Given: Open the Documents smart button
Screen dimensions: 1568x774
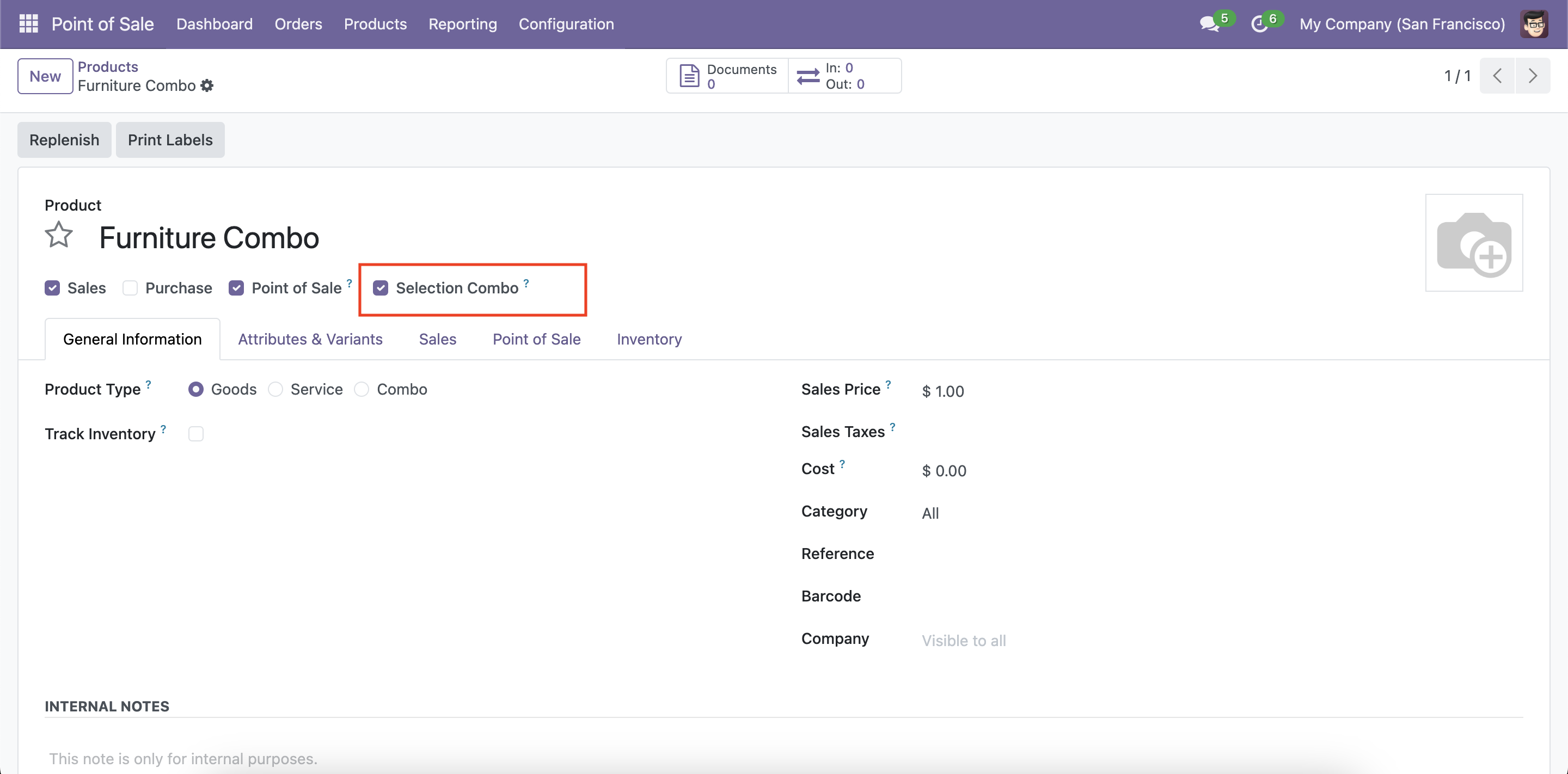Looking at the screenshot, I should [x=727, y=76].
